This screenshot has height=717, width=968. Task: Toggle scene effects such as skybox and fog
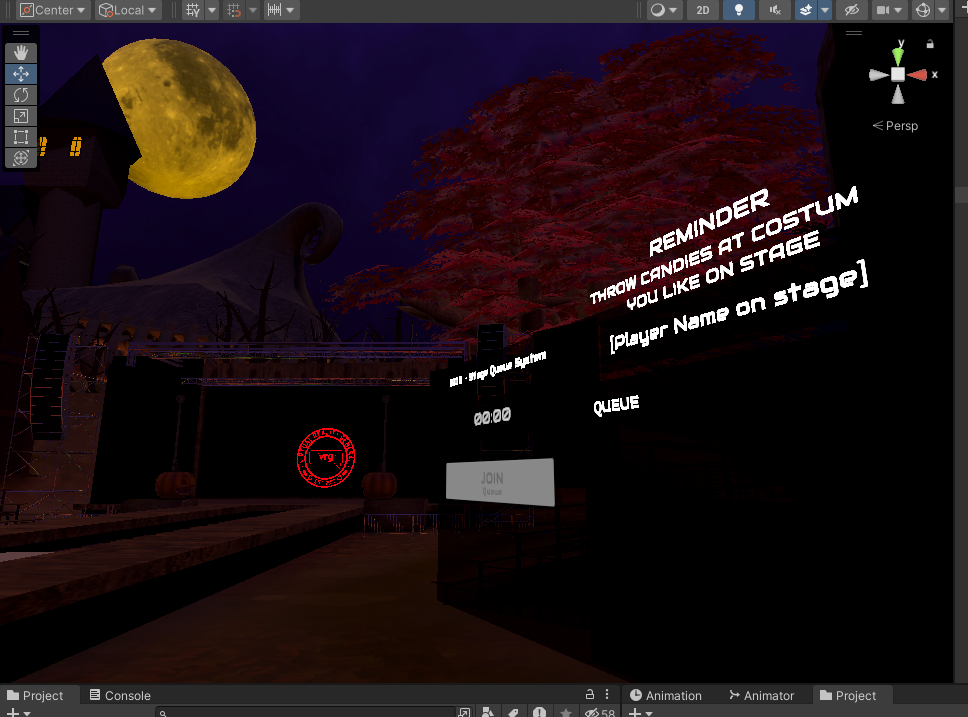pyautogui.click(x=806, y=10)
